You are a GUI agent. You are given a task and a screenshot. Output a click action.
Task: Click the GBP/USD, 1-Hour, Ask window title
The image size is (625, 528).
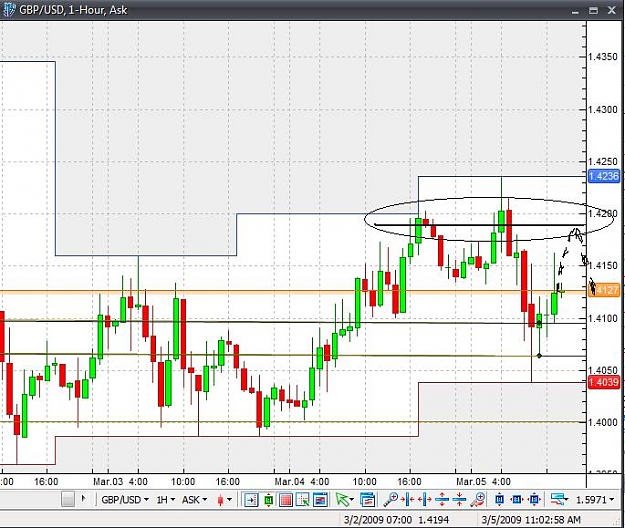[x=73, y=10]
